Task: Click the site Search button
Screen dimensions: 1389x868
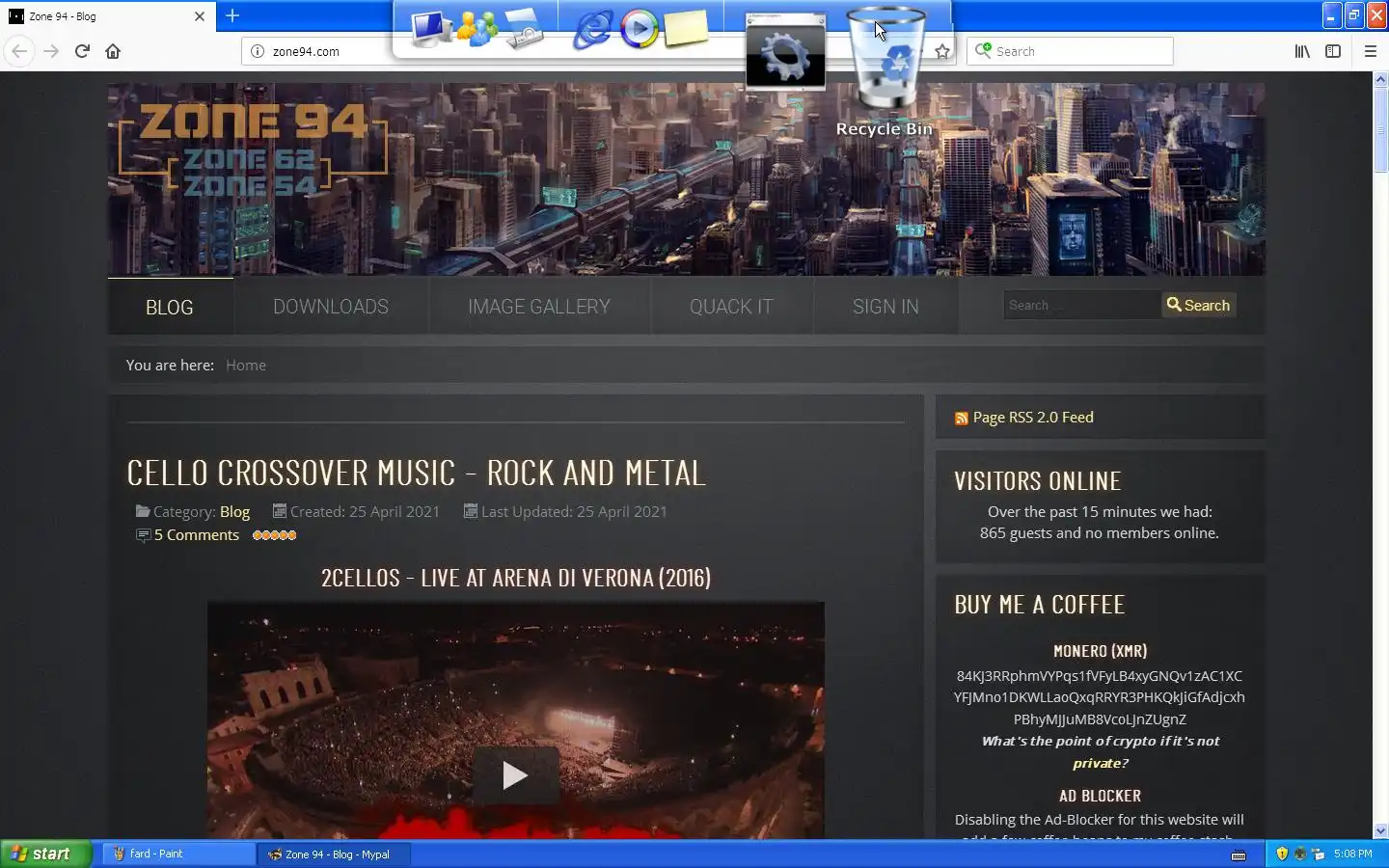Action: pyautogui.click(x=1198, y=305)
